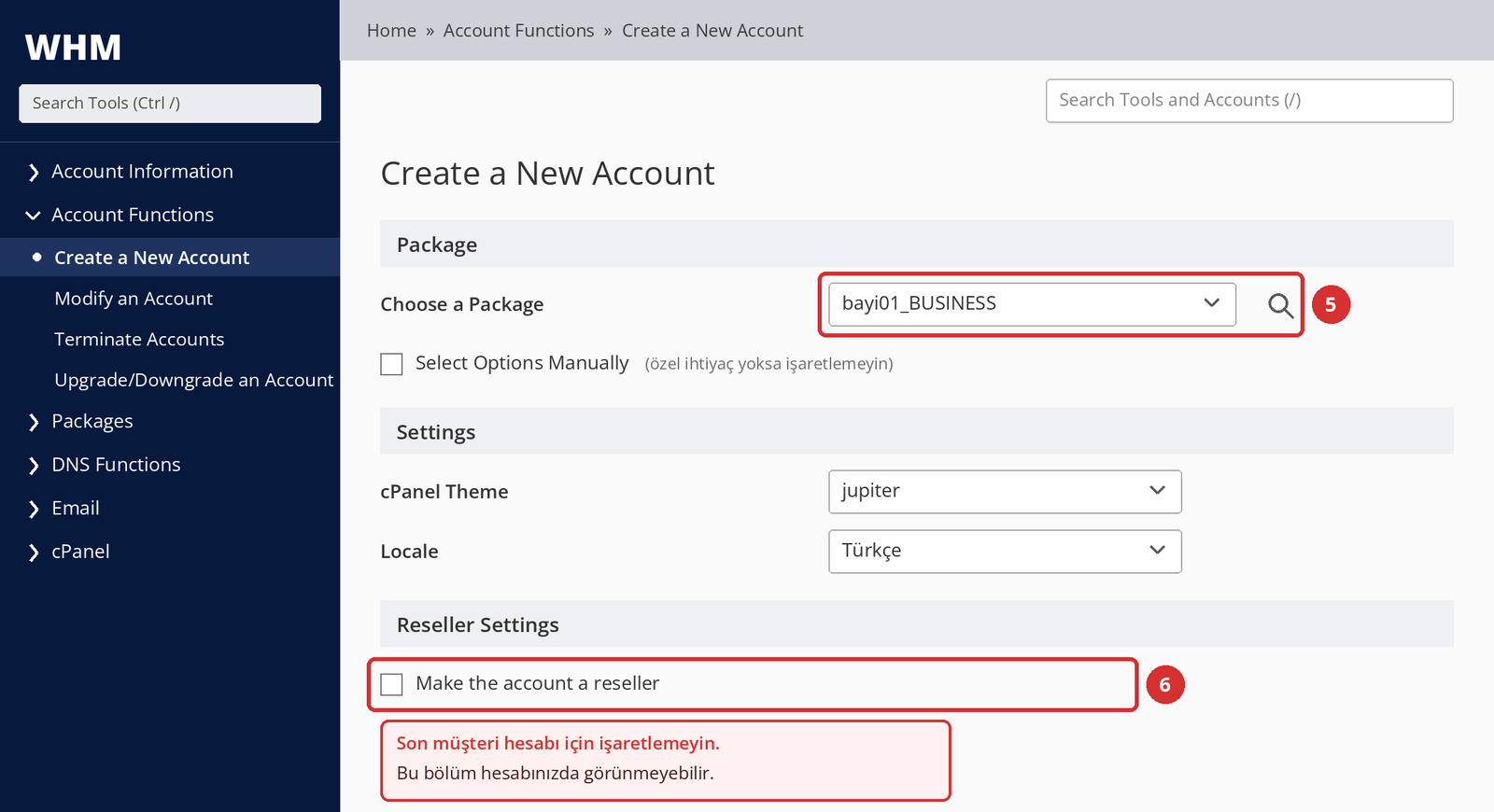Go to Home breadcrumb link

pyautogui.click(x=391, y=31)
